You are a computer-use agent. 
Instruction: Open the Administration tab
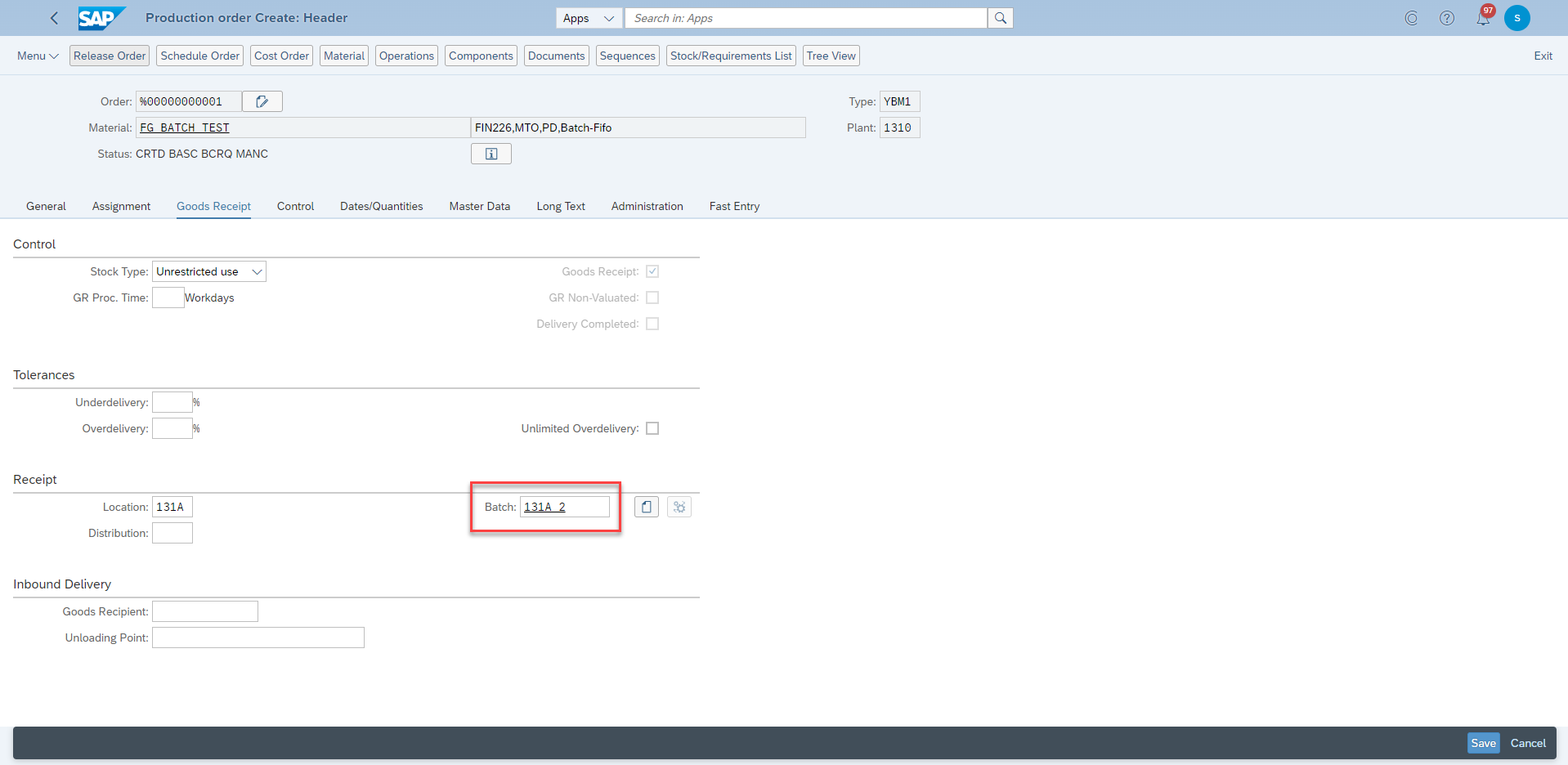point(647,206)
